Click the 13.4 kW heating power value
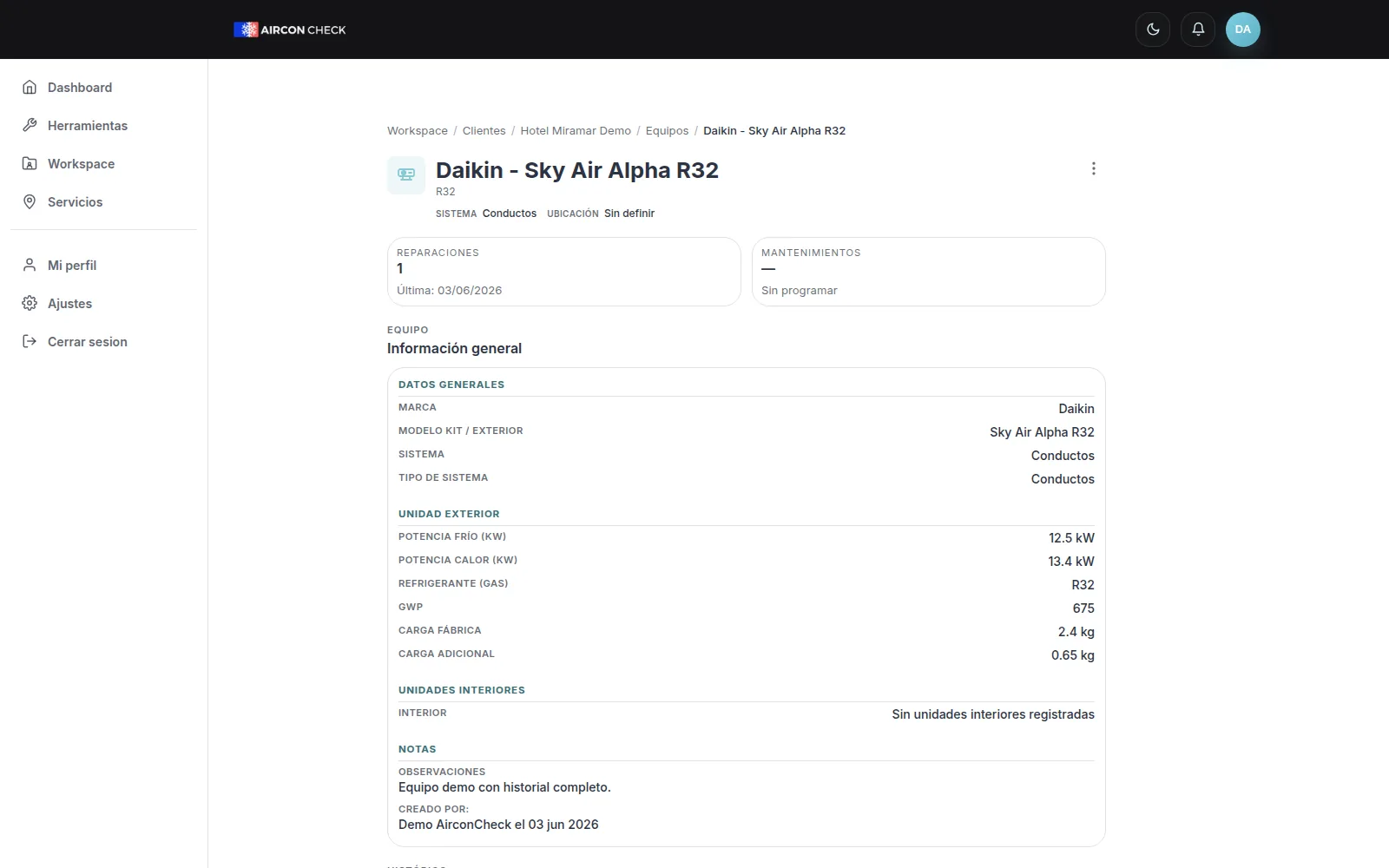 pyautogui.click(x=1071, y=562)
